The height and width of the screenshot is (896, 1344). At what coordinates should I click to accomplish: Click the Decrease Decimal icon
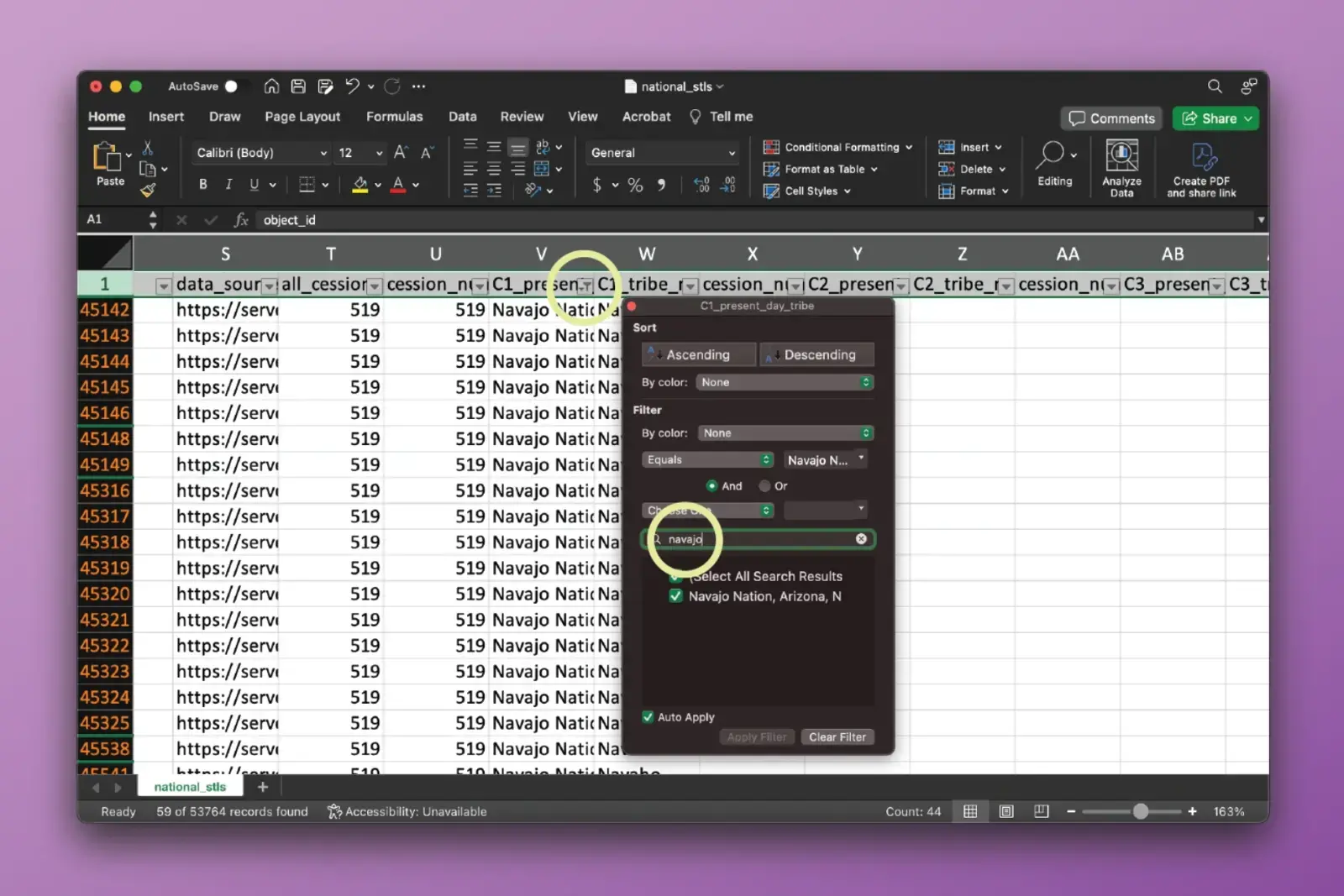pos(728,185)
